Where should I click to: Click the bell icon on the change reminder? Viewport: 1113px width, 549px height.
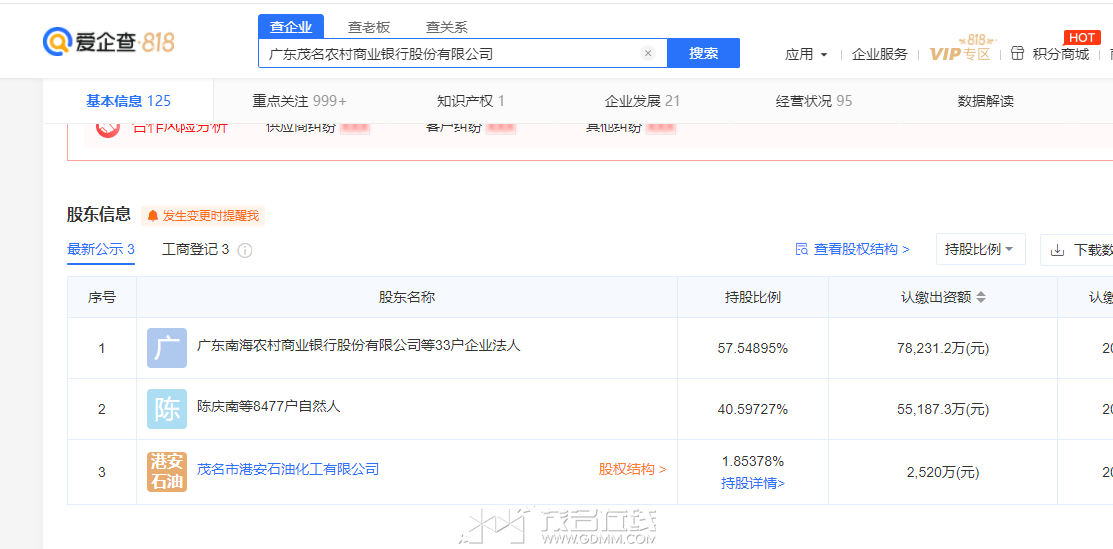(153, 216)
